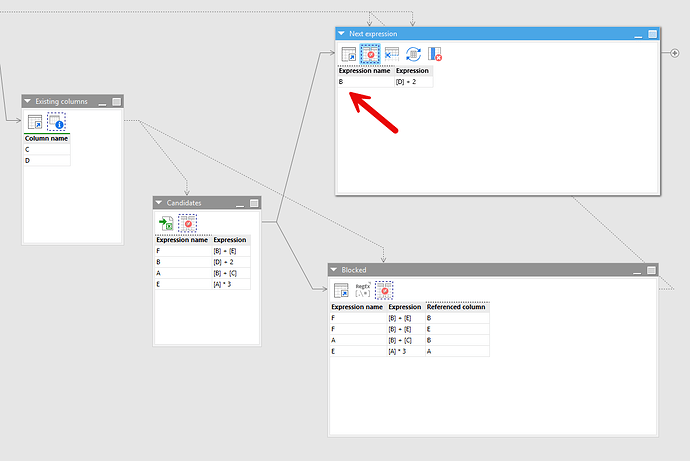Collapse the Next expression table
This screenshot has width=690, height=461.
point(341,33)
